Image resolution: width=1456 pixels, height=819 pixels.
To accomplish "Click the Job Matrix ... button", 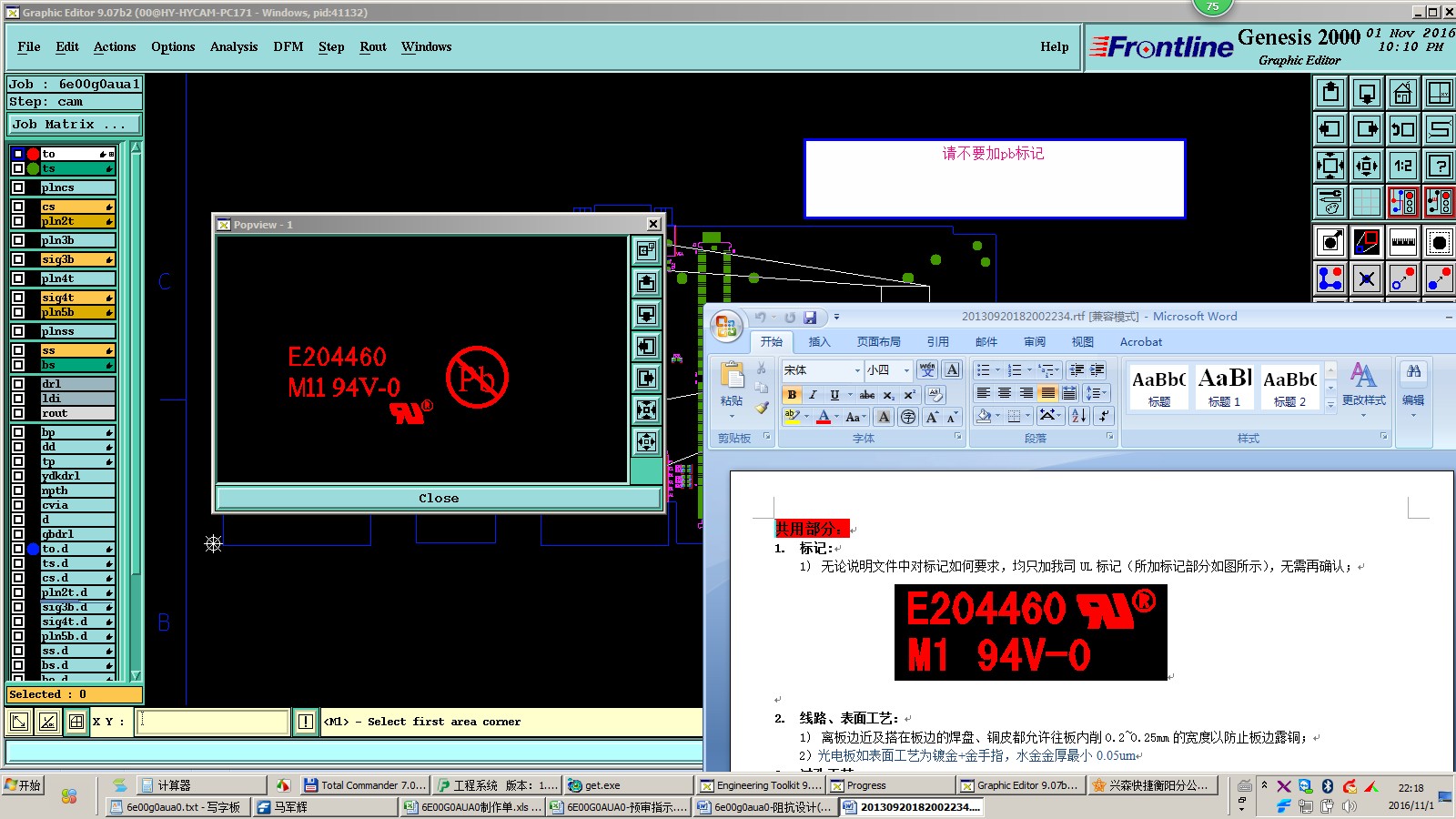I will point(75,124).
